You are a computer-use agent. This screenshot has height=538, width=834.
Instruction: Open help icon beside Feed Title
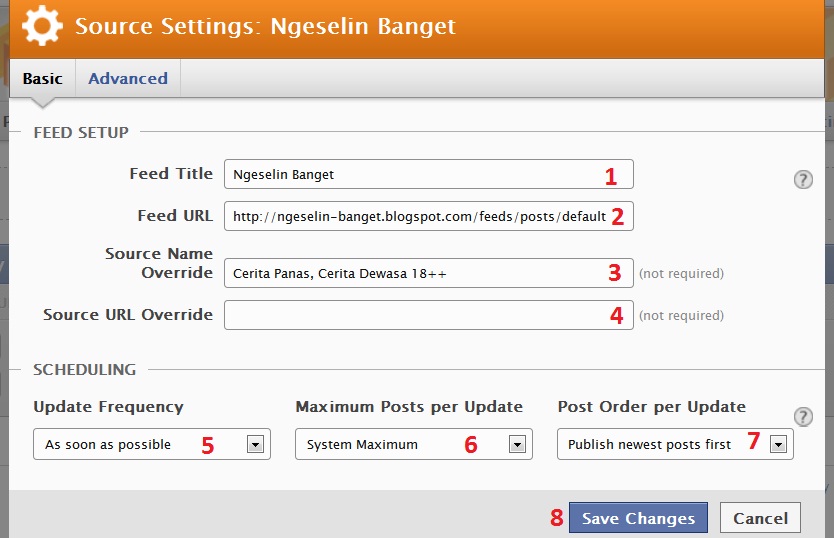(x=803, y=180)
